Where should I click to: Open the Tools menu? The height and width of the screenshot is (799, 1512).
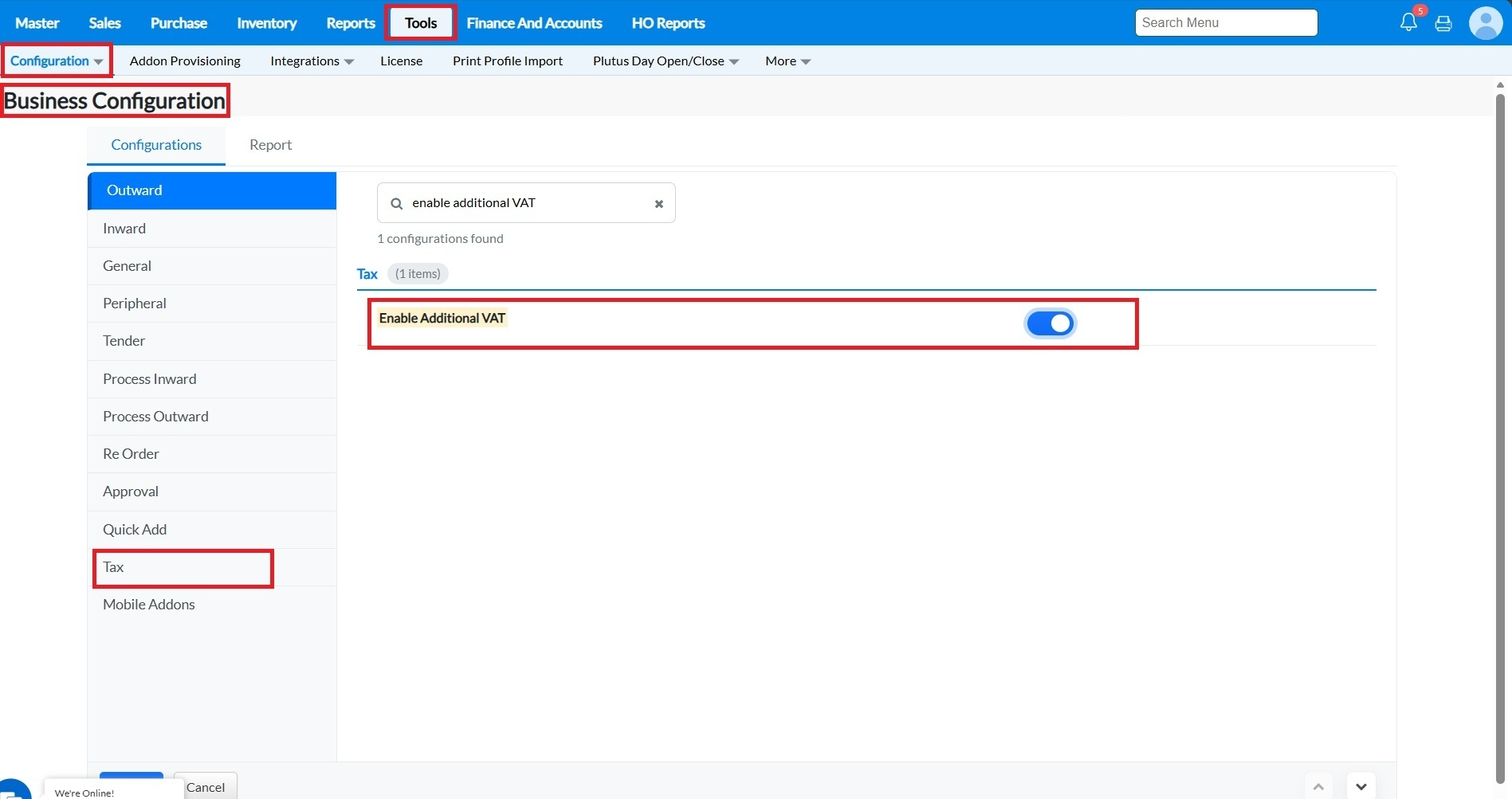(x=421, y=23)
